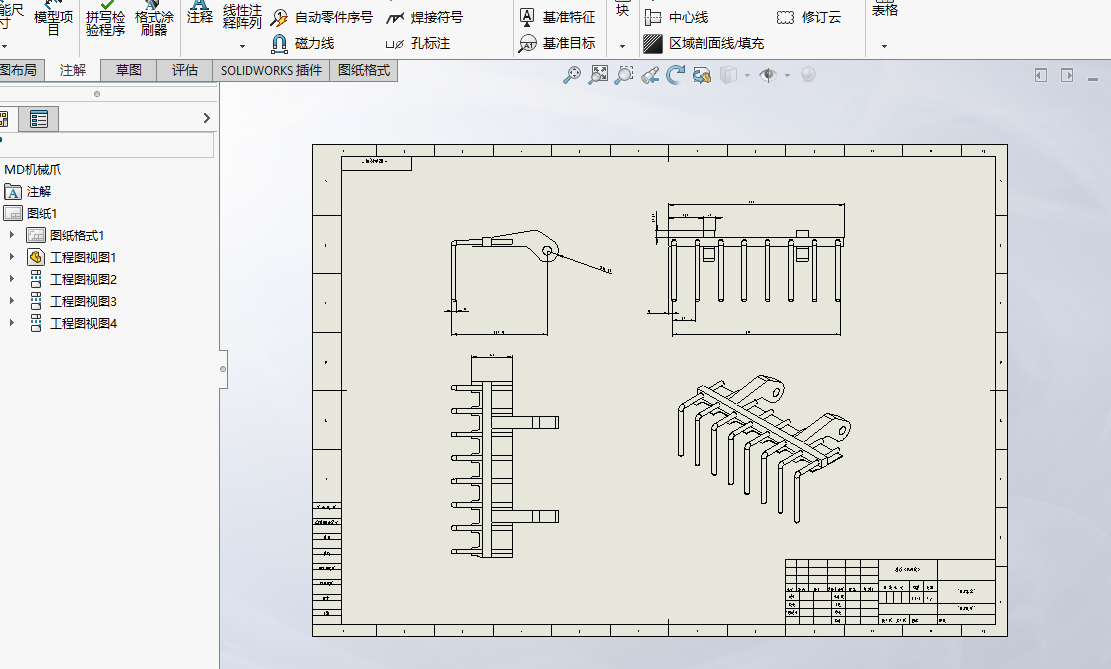The height and width of the screenshot is (669, 1111).
Task: Click the Spell Checker (拼写检验程序) button
Action: [106, 19]
